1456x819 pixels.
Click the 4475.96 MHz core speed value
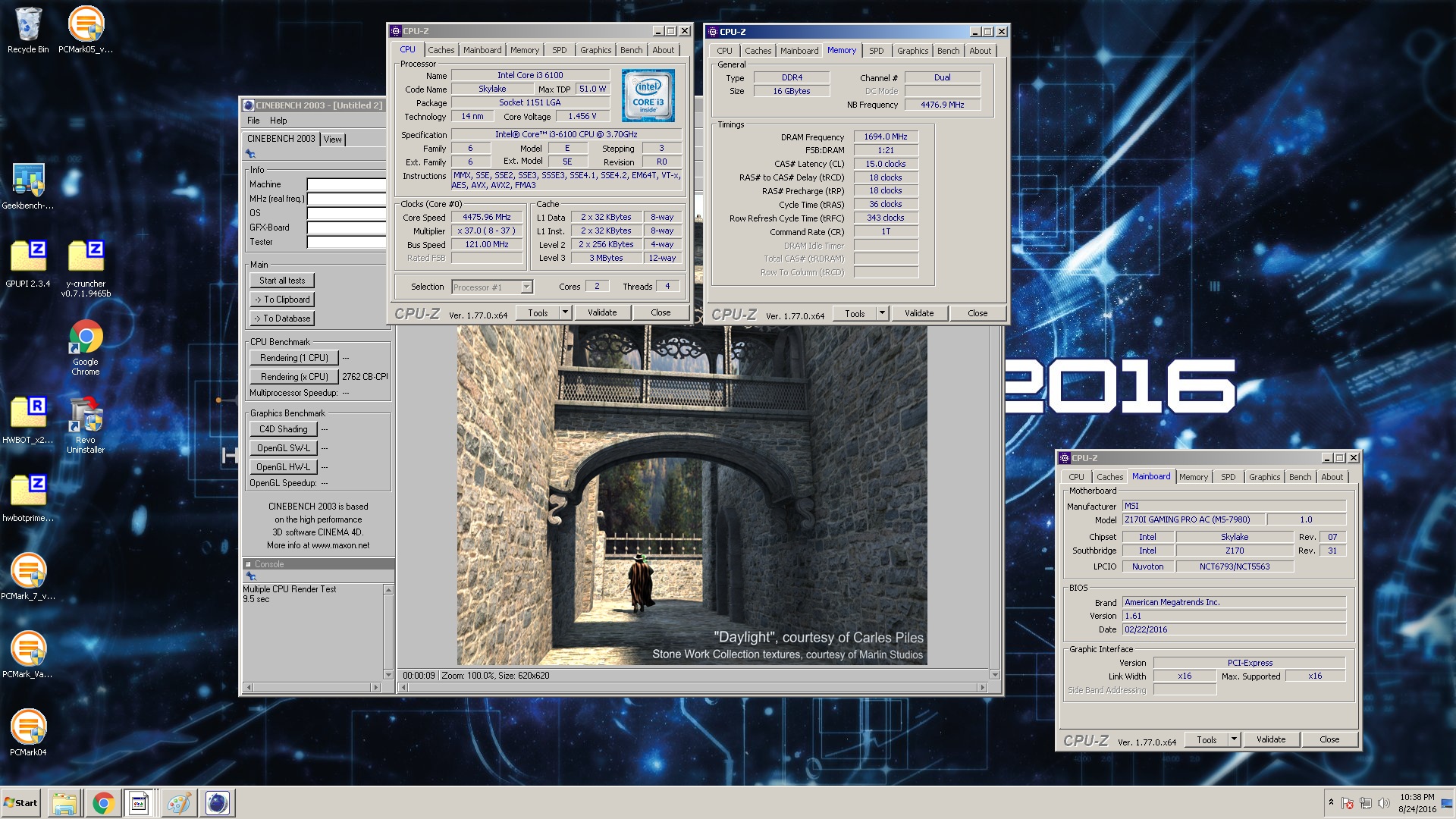click(x=487, y=217)
